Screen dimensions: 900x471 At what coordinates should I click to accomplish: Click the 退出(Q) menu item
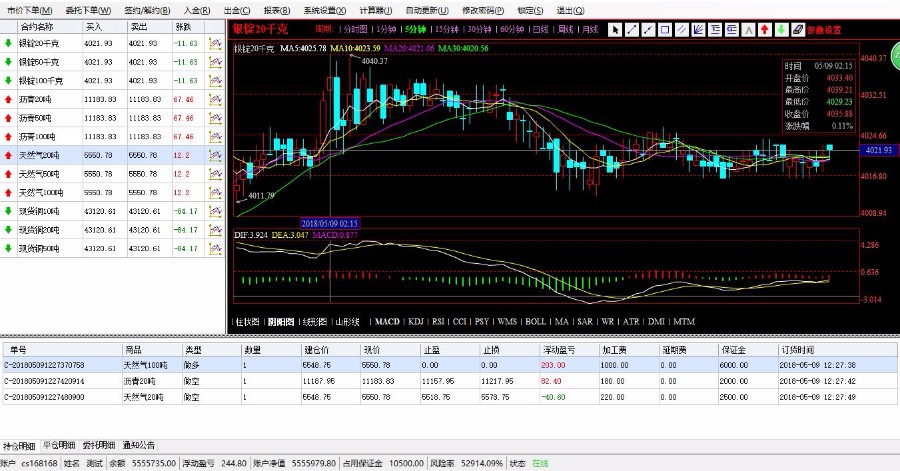(x=571, y=10)
